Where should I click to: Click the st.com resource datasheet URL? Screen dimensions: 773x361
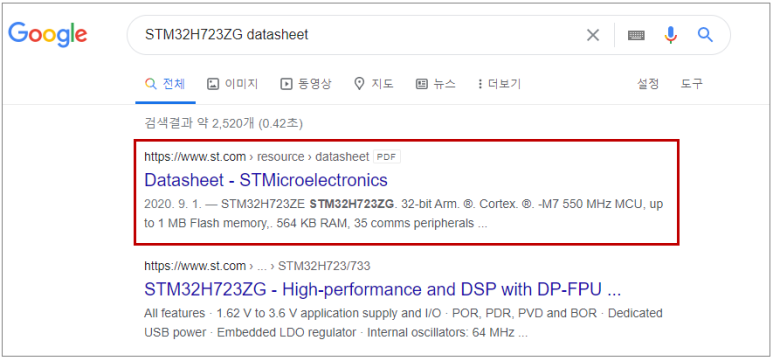[x=256, y=157]
